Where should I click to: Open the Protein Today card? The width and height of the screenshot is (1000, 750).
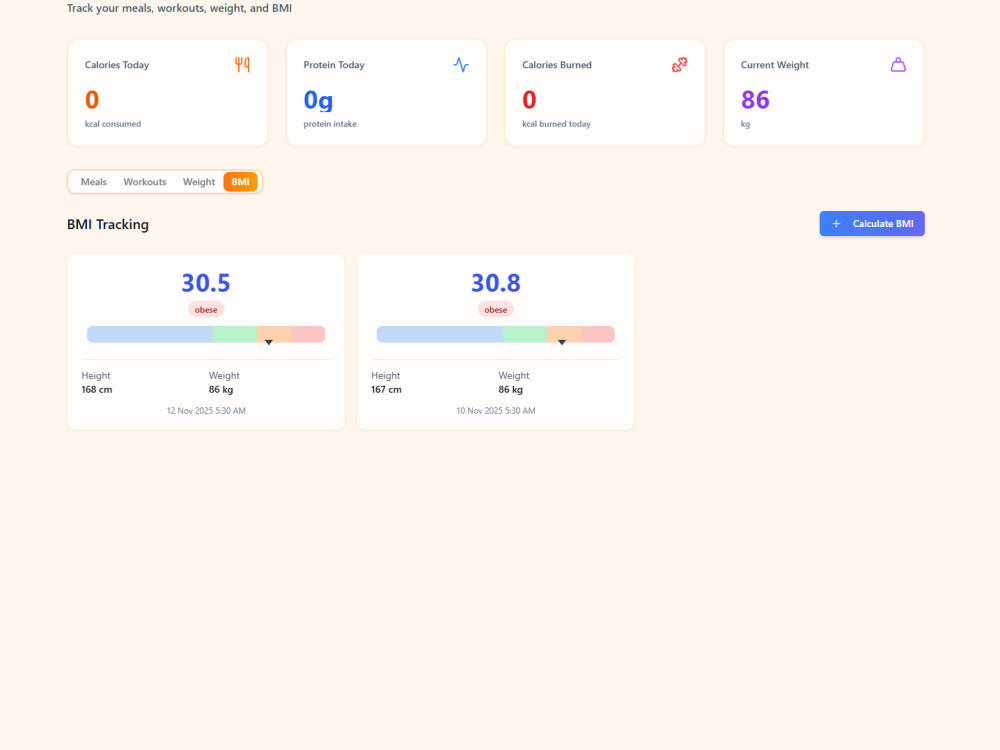click(386, 93)
